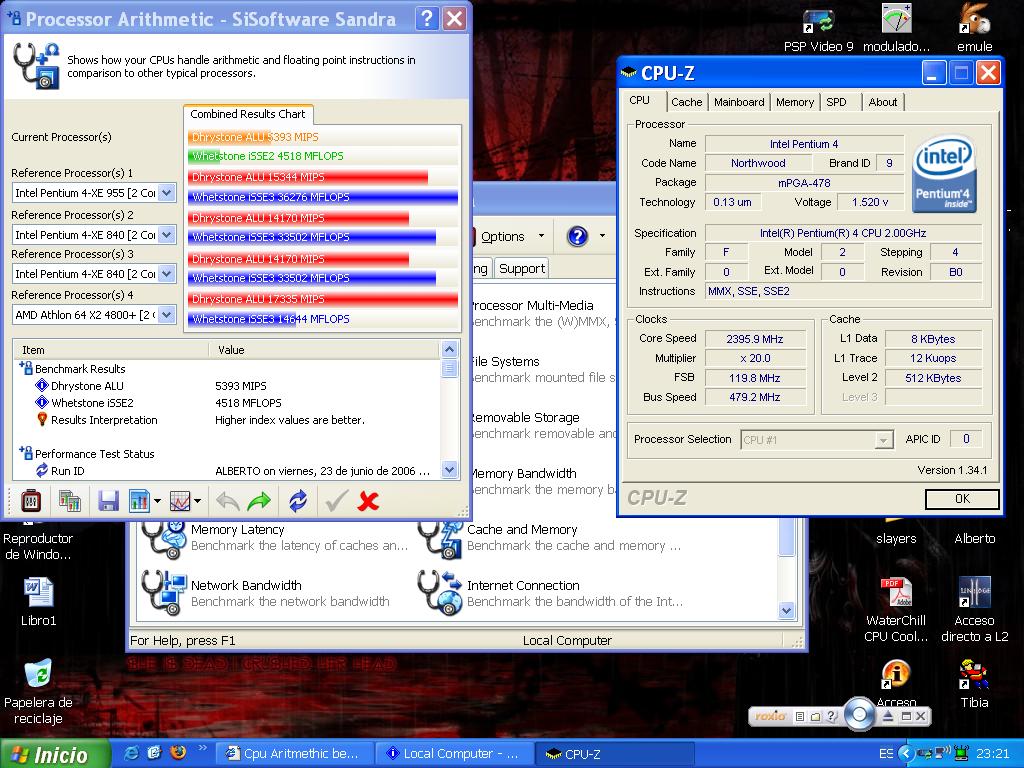Open the Firefox quick launch icon
This screenshot has height=768, width=1024.
point(178,753)
